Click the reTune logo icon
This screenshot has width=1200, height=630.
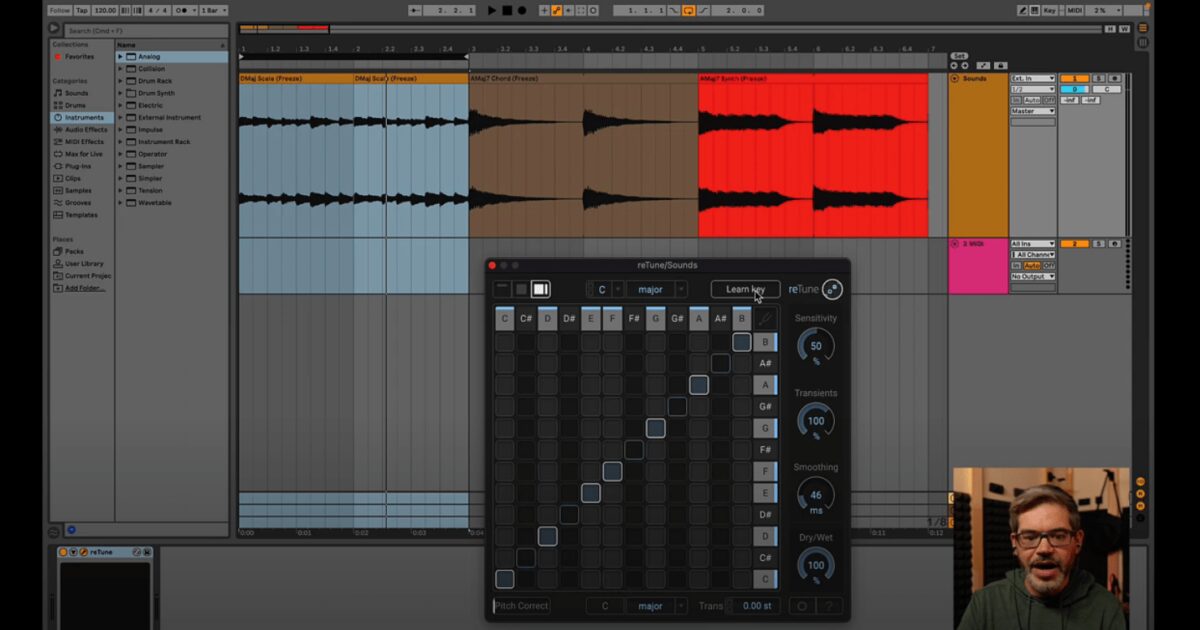coord(832,289)
